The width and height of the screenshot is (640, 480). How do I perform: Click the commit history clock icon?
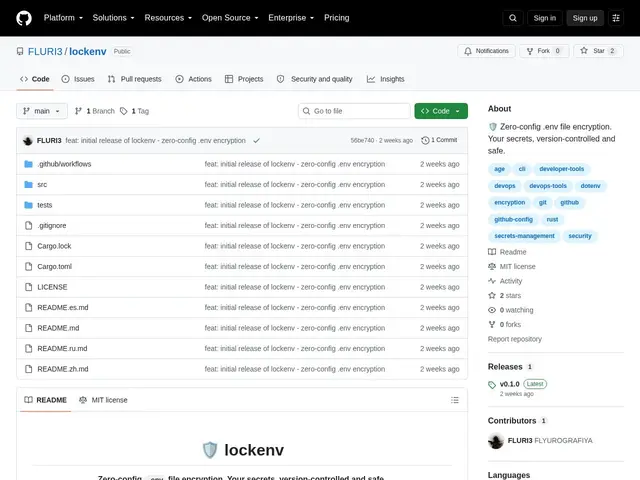(x=425, y=140)
